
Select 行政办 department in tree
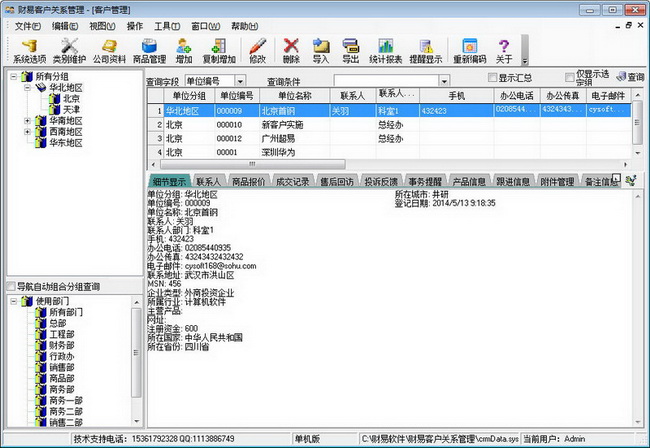(62, 356)
